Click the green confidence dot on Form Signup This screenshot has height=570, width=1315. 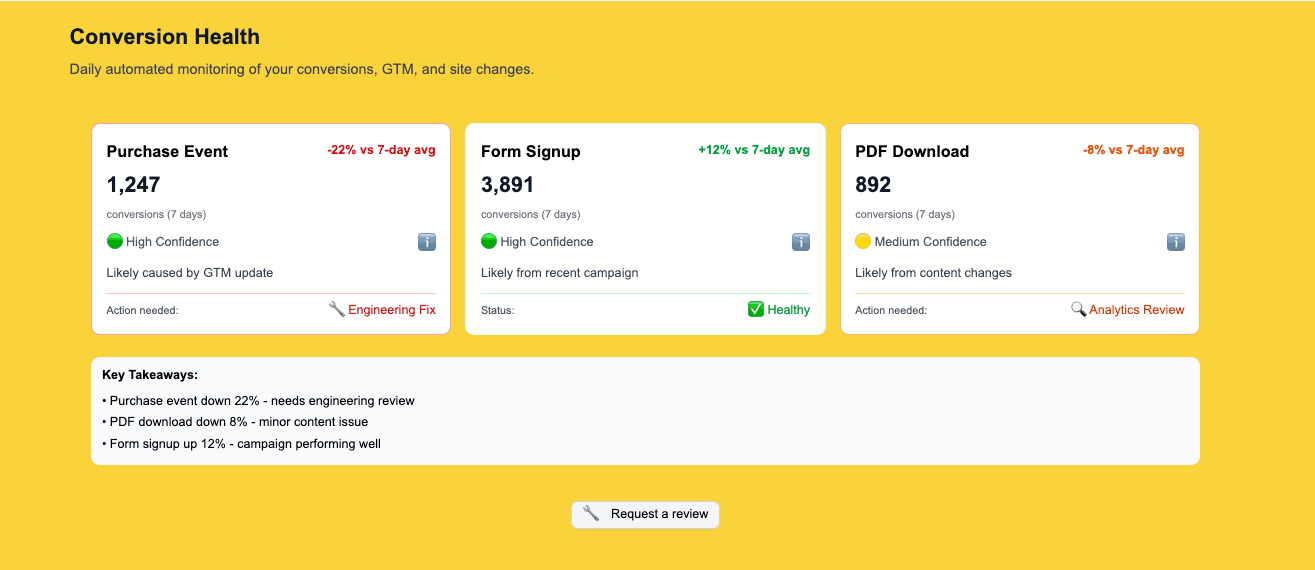pos(489,242)
